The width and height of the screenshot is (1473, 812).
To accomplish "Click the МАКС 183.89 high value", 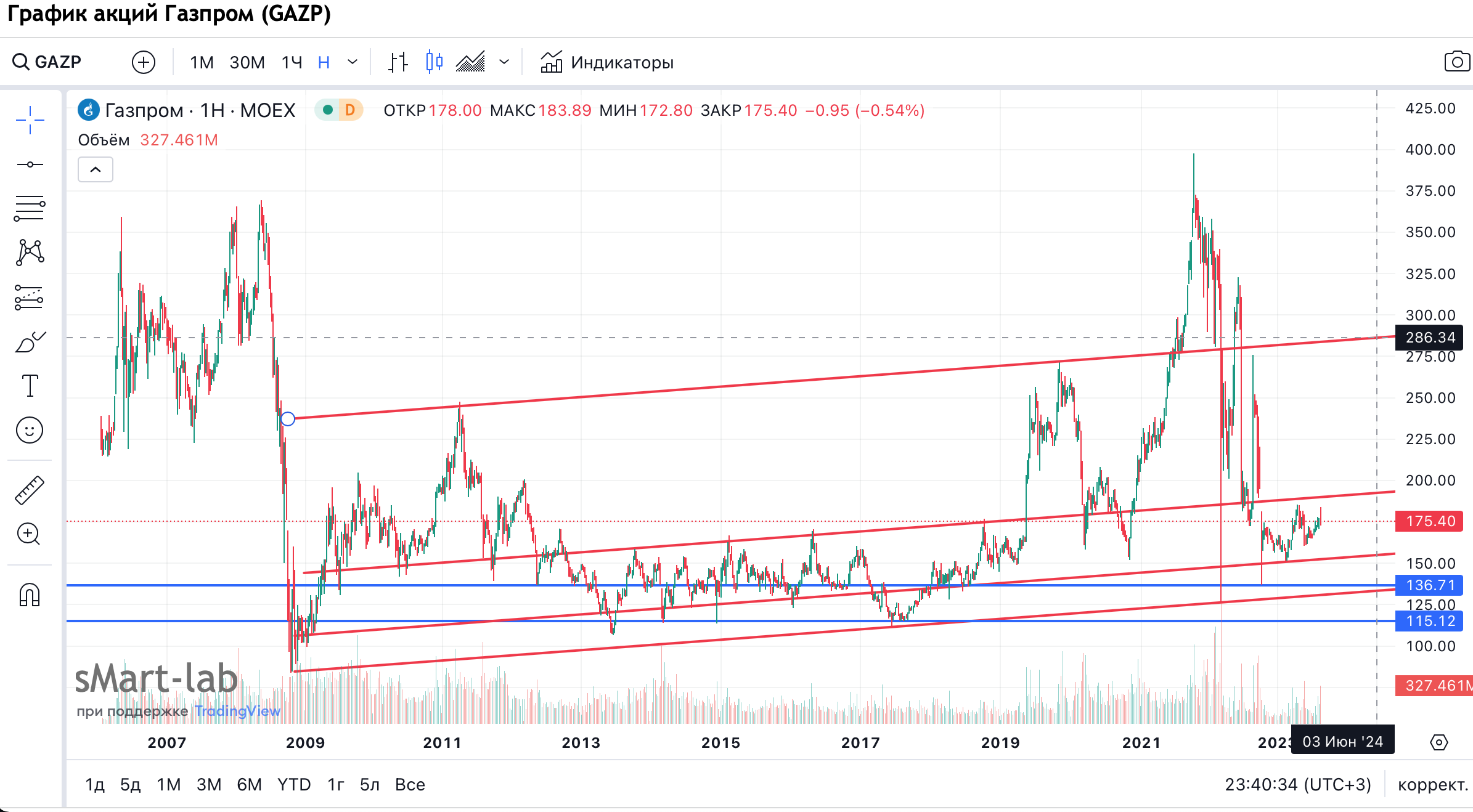I will [541, 110].
